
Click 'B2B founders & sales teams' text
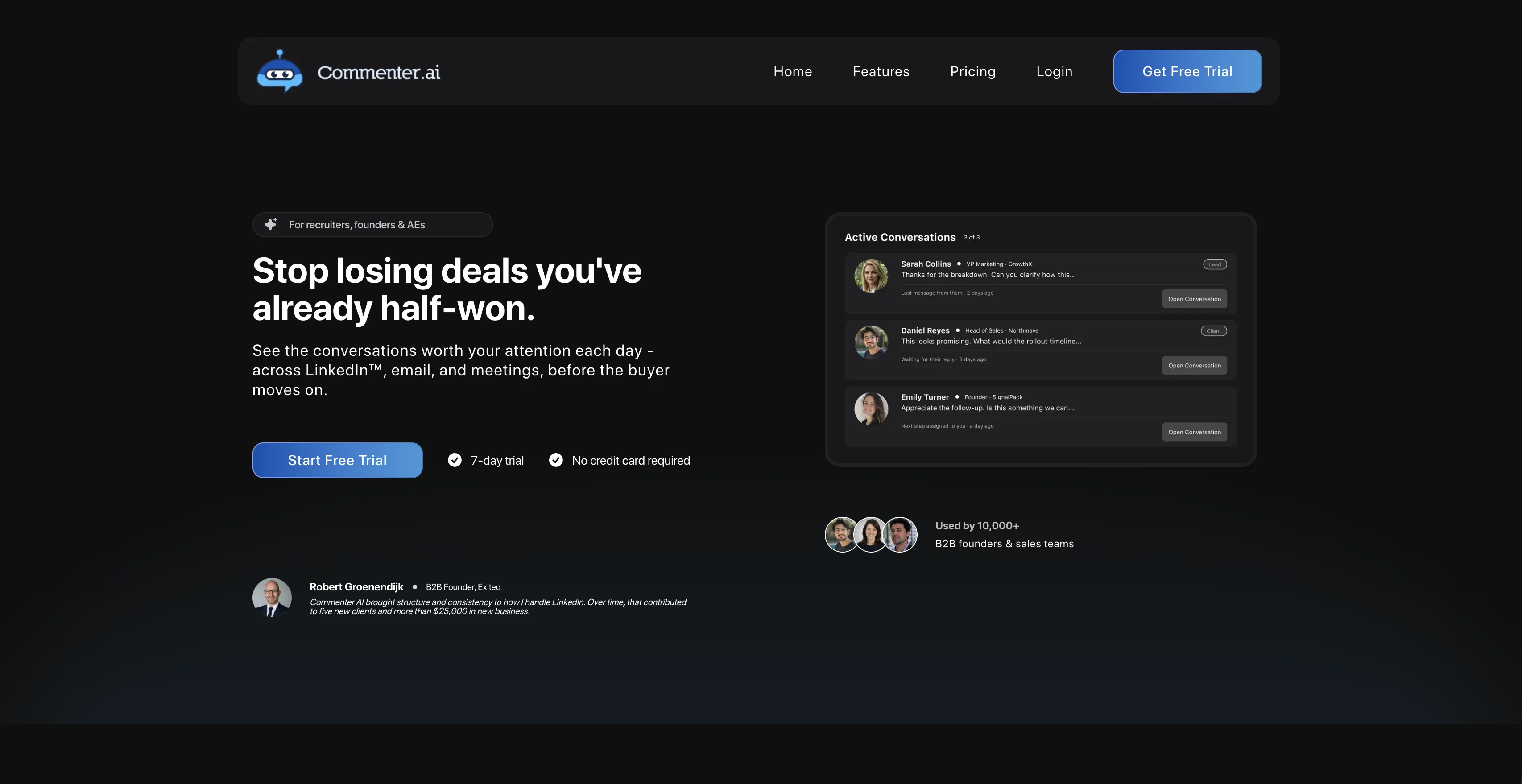[1005, 544]
